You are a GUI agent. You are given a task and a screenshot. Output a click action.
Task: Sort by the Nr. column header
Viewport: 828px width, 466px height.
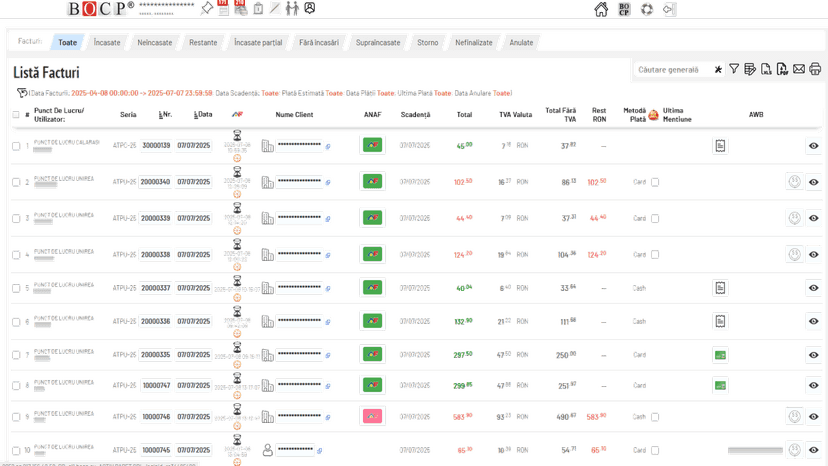[x=165, y=114]
